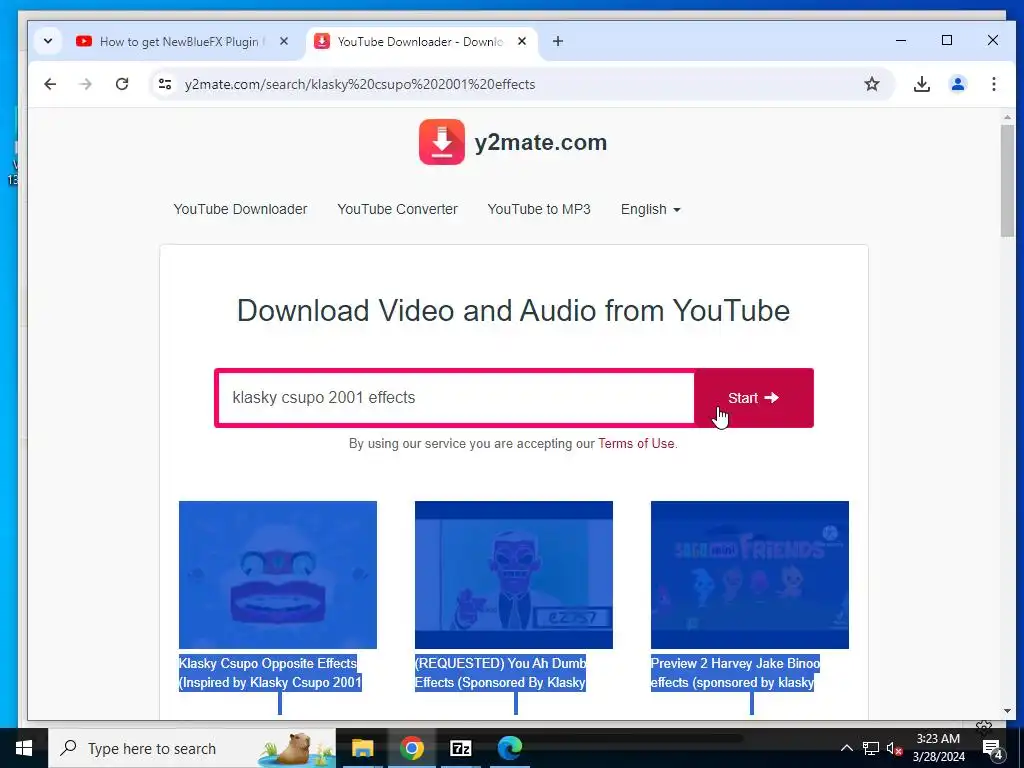Expand the English language dropdown

[650, 209]
